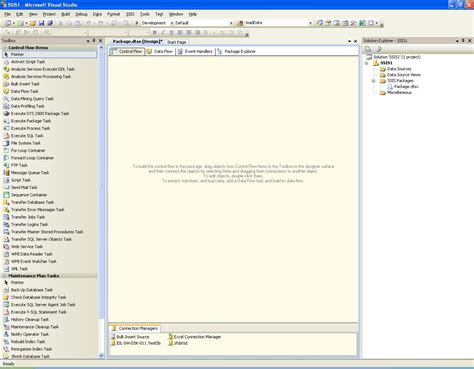Select the Data Sources folder
The height and width of the screenshot is (369, 474).
point(396,69)
